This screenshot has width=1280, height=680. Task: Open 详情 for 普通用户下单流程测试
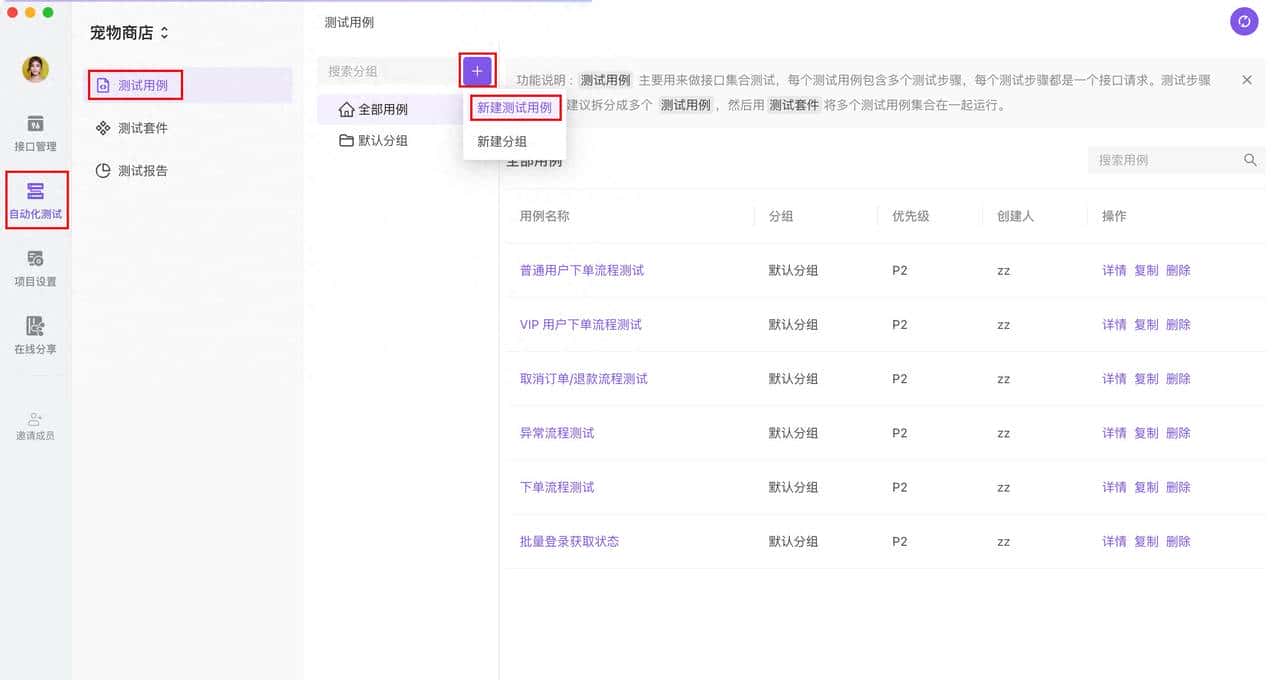pyautogui.click(x=1114, y=270)
